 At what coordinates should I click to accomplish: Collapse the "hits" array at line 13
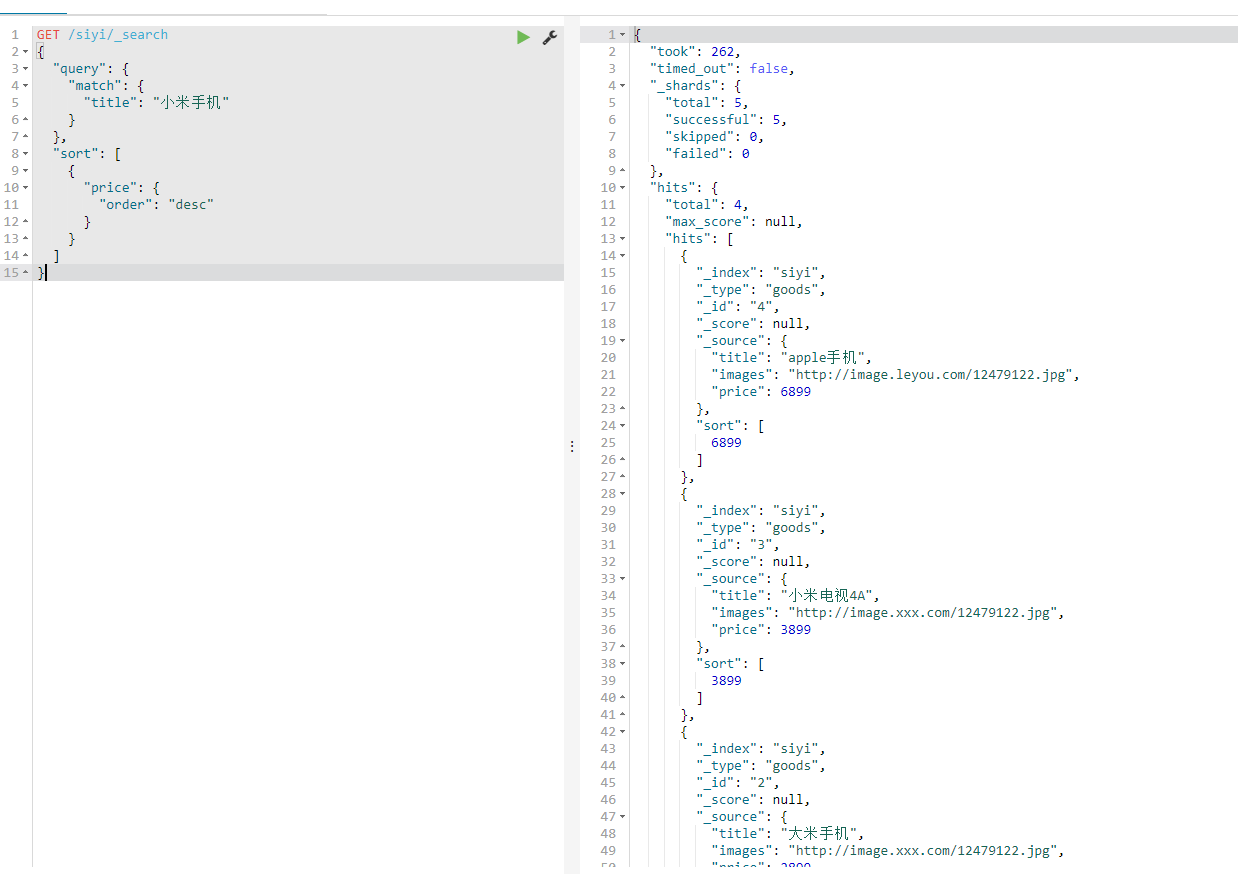(x=623, y=238)
